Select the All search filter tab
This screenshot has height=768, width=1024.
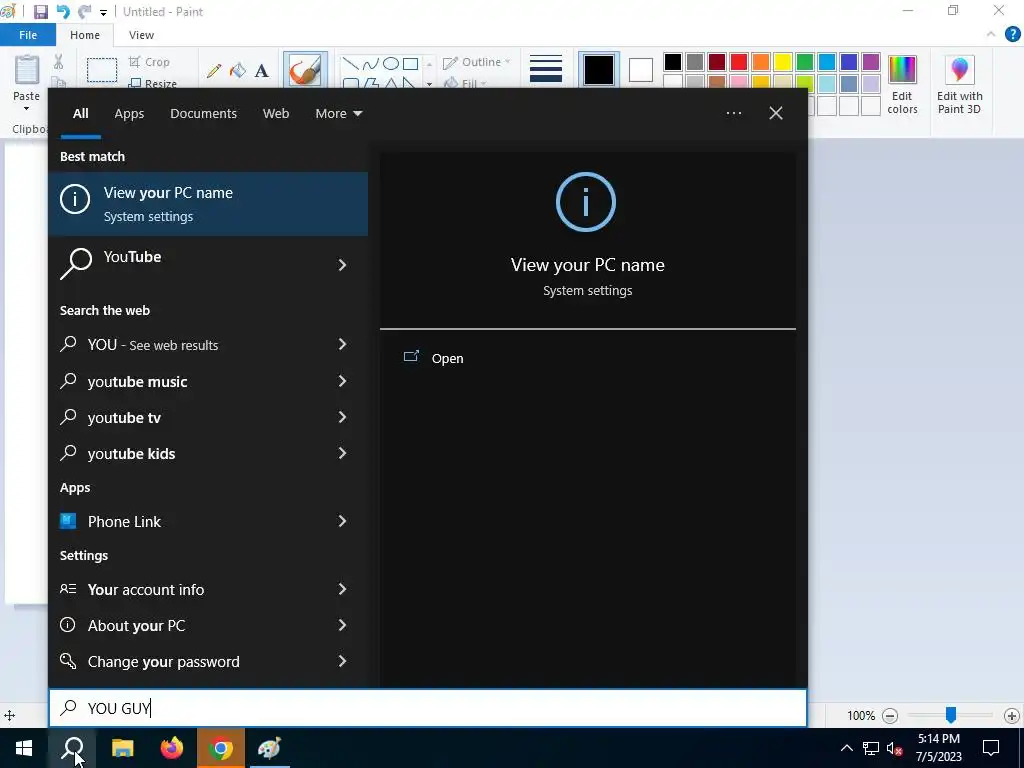click(80, 114)
